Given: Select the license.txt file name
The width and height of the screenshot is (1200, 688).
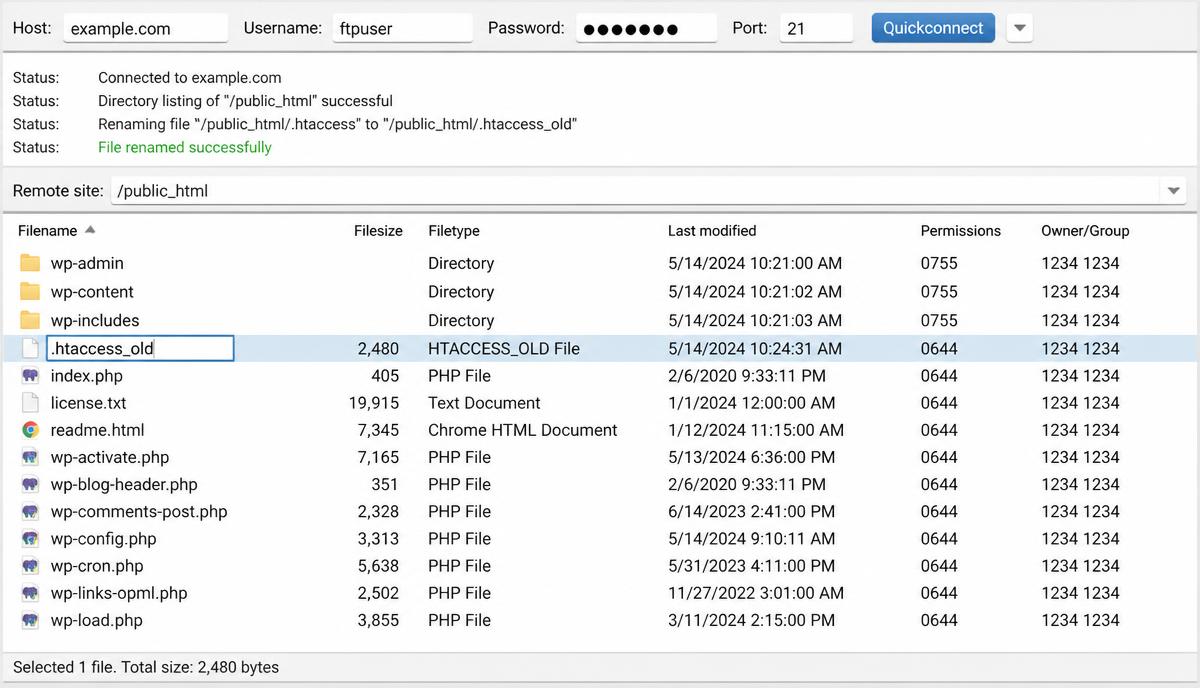Looking at the screenshot, I should pyautogui.click(x=88, y=403).
